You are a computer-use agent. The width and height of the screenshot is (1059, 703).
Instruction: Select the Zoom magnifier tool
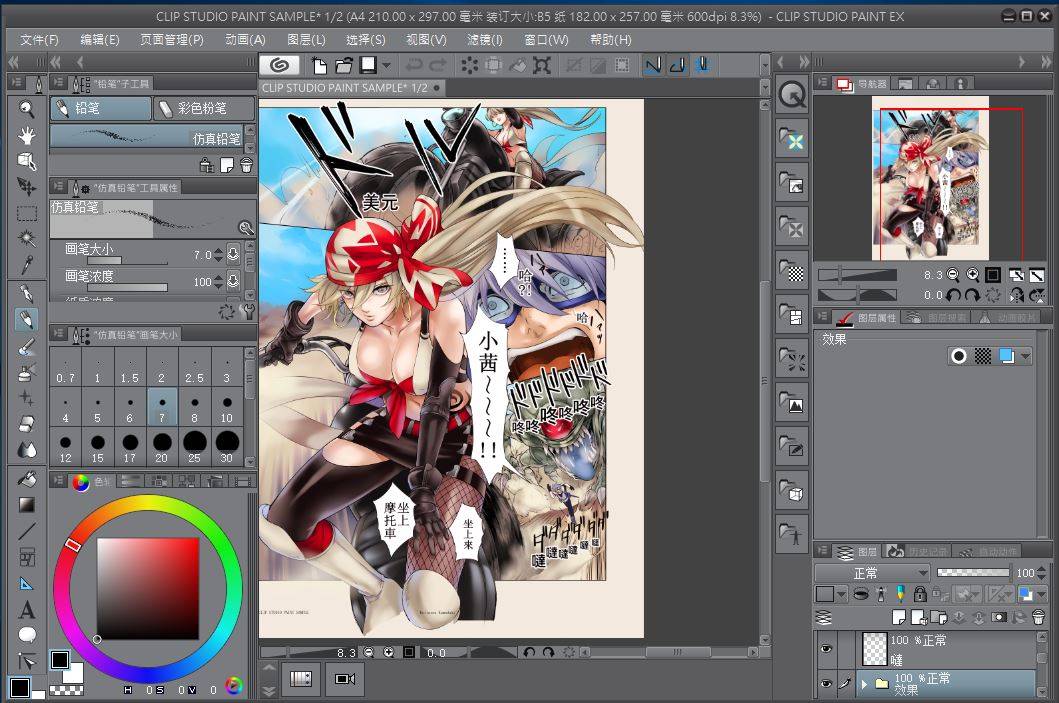(x=27, y=109)
